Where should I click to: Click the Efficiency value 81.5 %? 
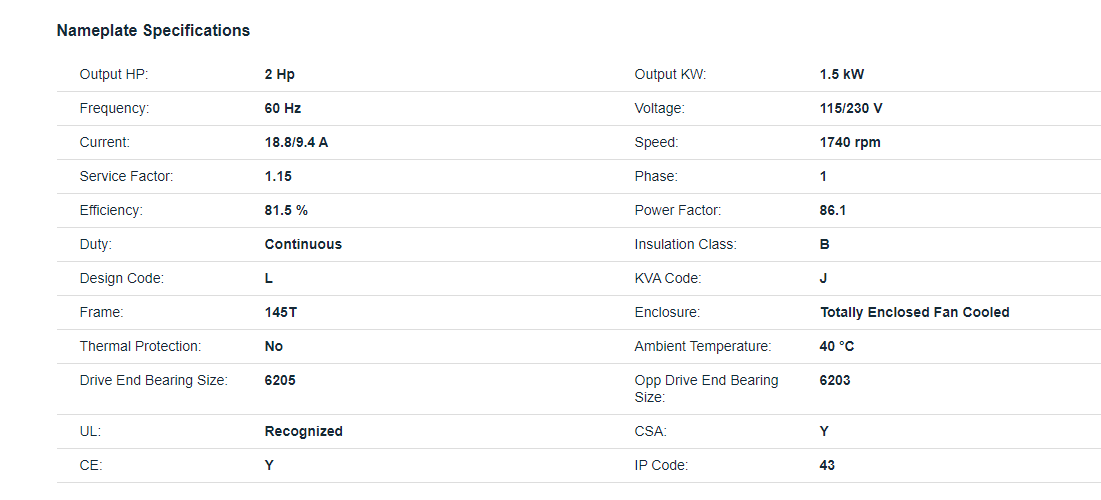click(x=286, y=210)
